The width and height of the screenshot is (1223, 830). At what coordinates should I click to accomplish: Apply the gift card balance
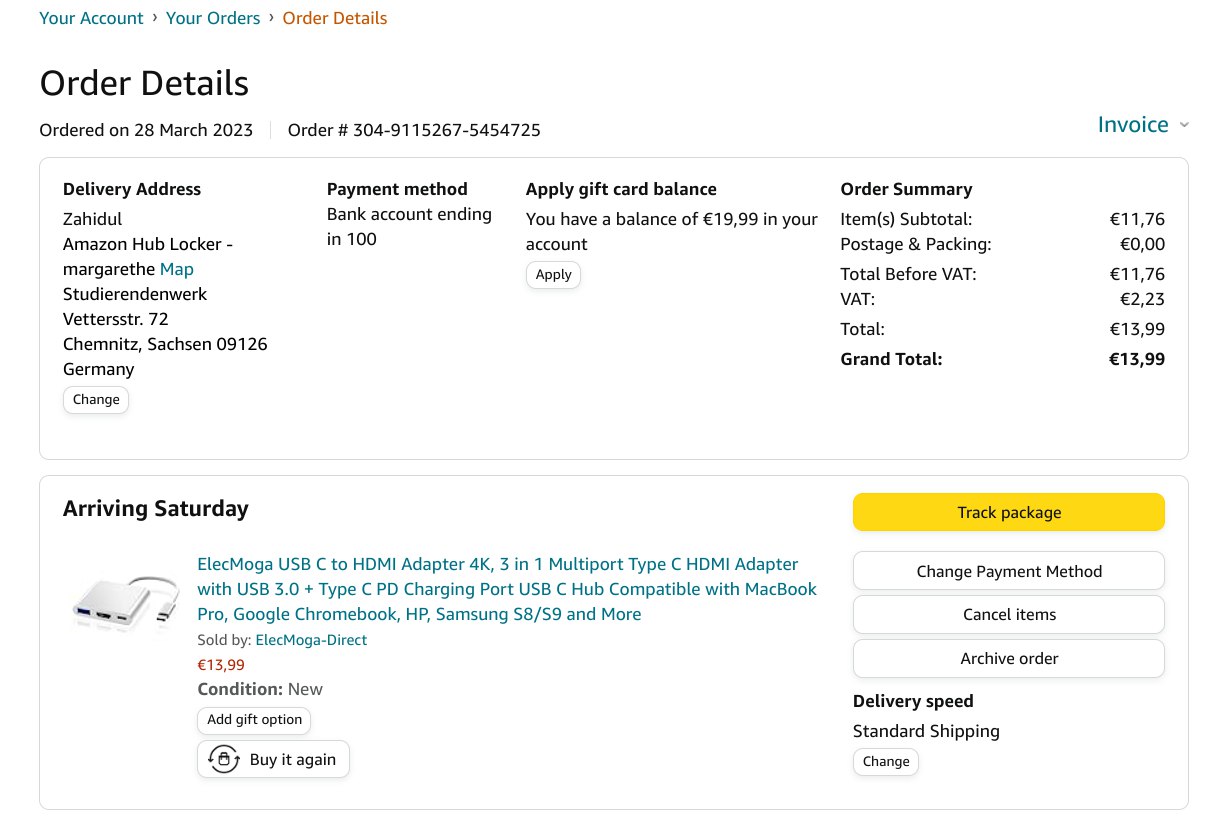553,275
